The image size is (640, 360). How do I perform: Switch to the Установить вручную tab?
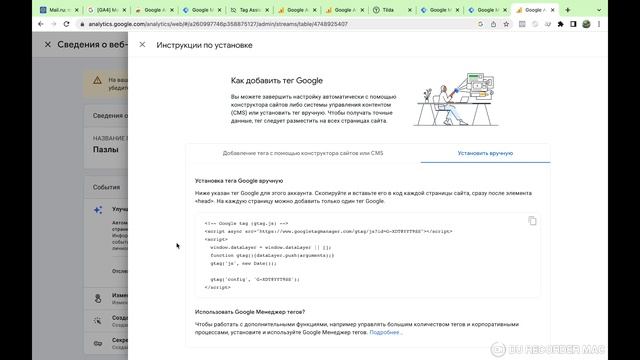[485, 153]
